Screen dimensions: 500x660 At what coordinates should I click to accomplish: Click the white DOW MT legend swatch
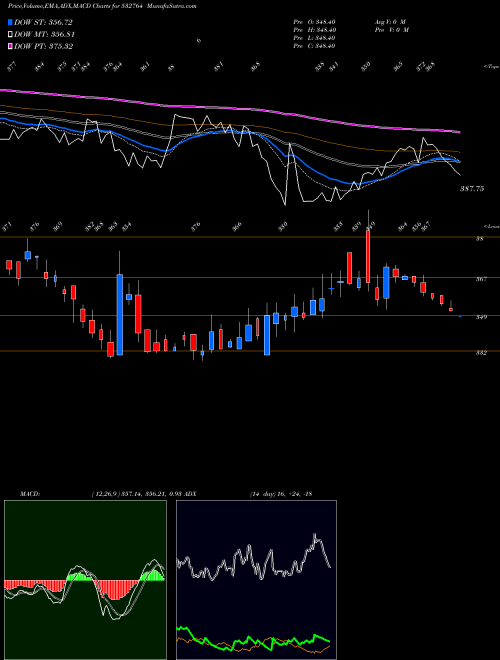[x=10, y=35]
